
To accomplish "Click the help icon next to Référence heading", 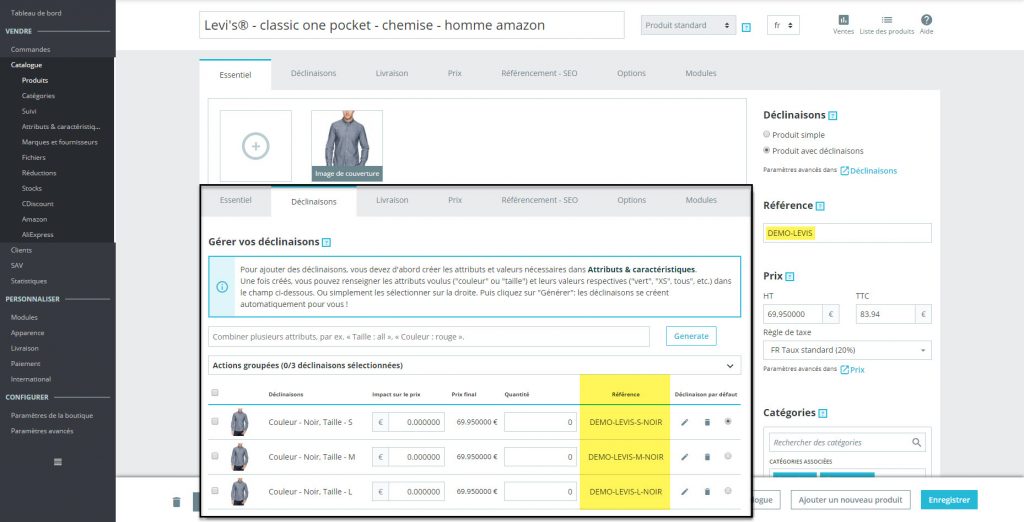I will [x=820, y=206].
